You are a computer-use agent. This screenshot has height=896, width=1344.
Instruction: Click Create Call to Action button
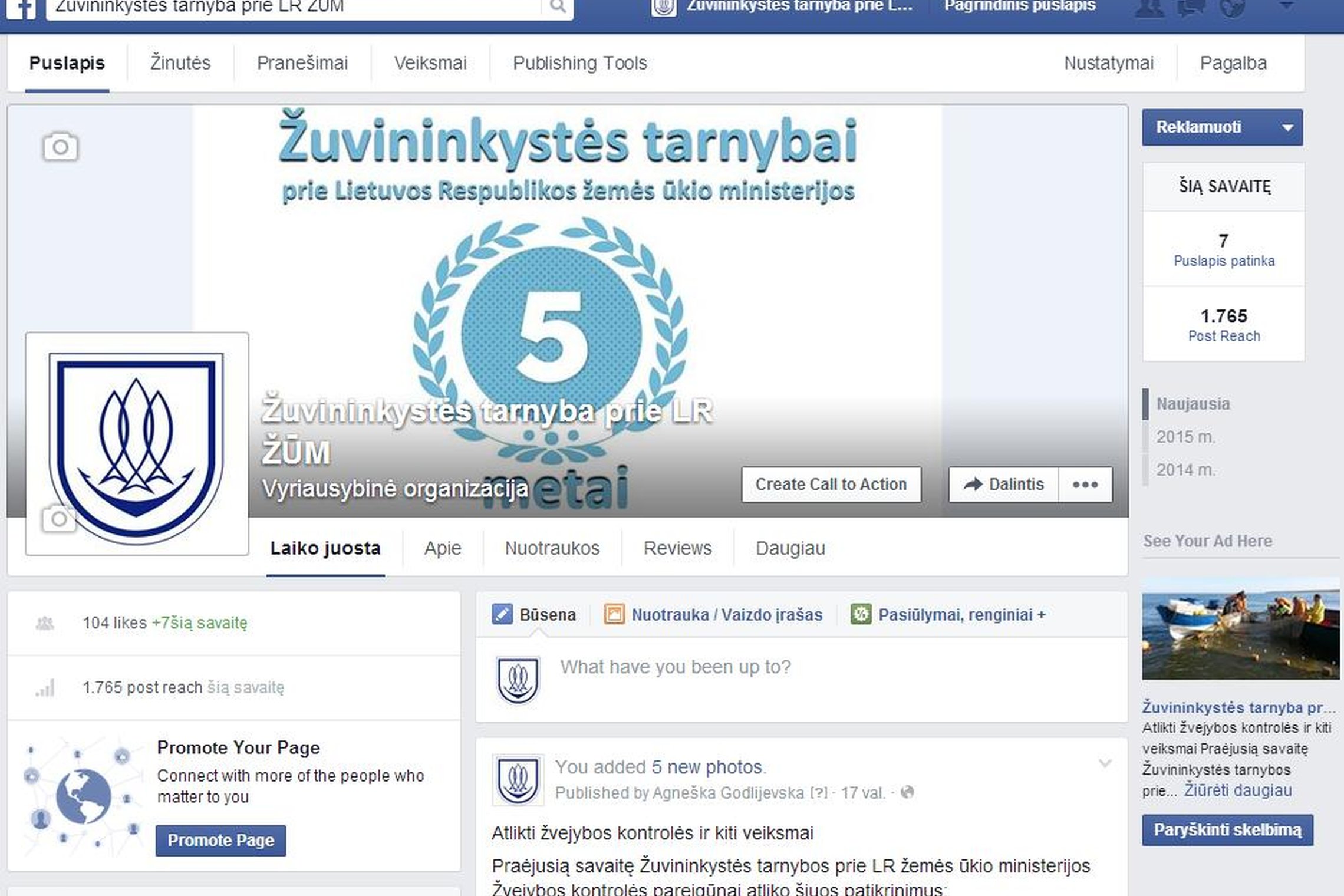tap(831, 485)
